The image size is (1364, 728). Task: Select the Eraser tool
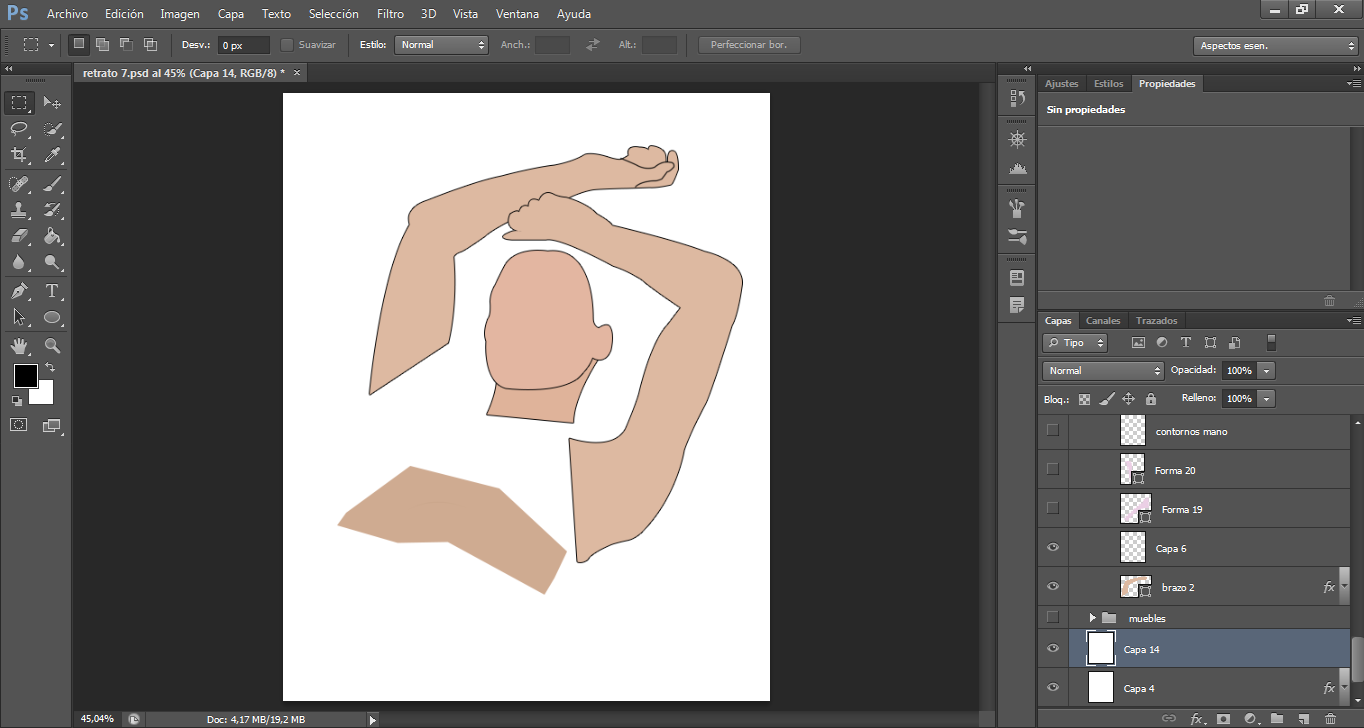19,236
